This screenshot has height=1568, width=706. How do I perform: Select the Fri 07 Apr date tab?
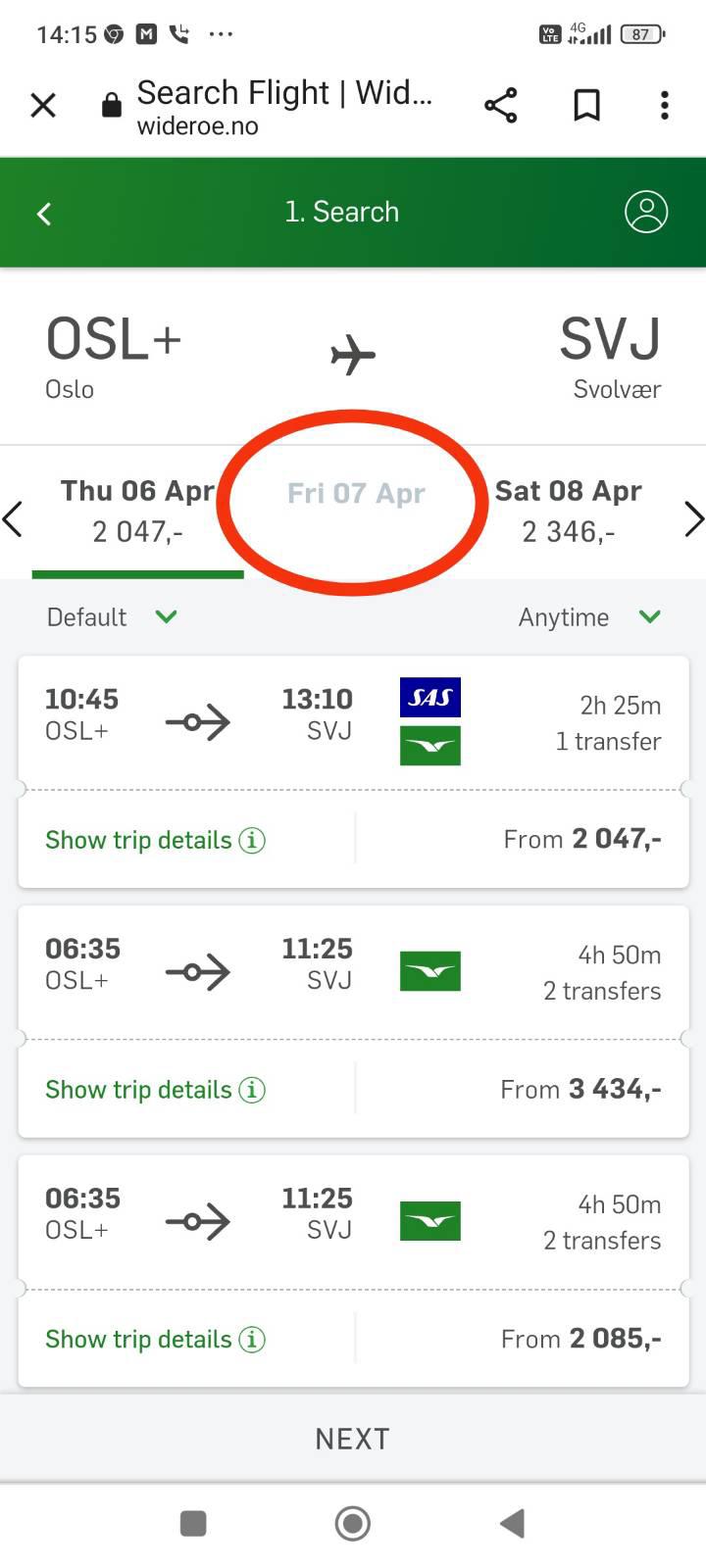355,493
